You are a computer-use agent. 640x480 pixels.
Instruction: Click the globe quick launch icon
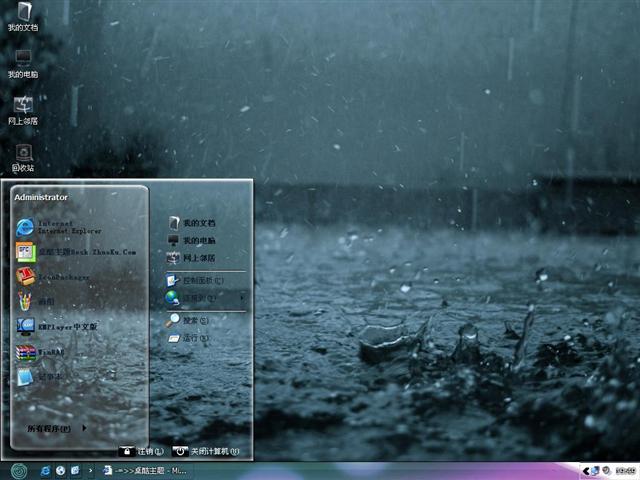point(60,471)
